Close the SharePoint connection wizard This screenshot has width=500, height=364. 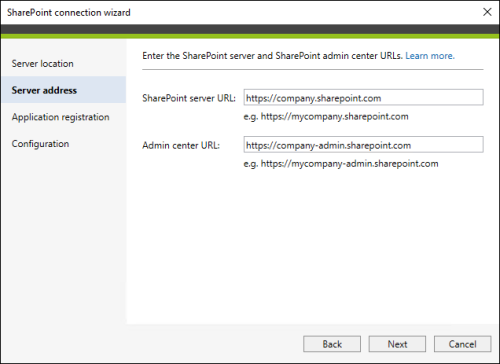487,12
